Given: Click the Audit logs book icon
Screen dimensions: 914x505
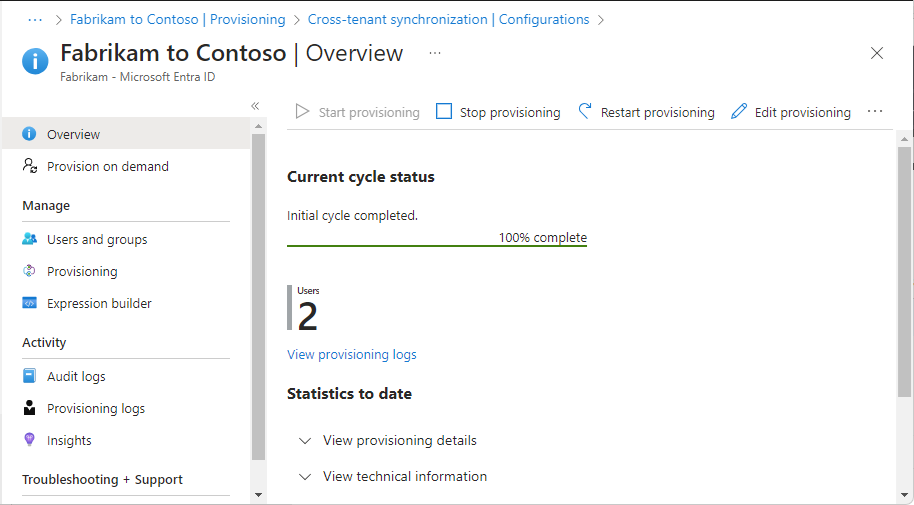Looking at the screenshot, I should point(29,376).
